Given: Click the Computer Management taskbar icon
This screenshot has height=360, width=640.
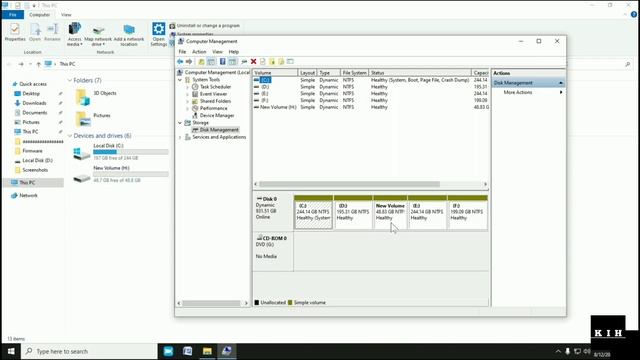Looking at the screenshot, I should point(227,351).
